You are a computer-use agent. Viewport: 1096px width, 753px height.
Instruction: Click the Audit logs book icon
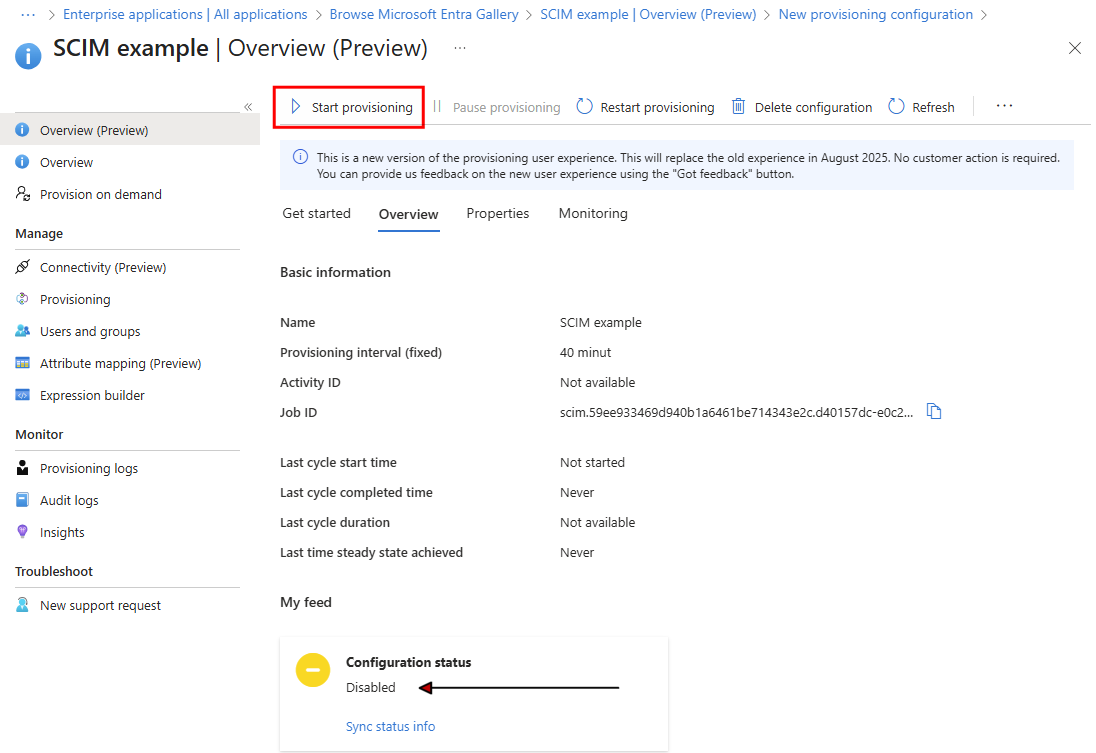click(22, 500)
